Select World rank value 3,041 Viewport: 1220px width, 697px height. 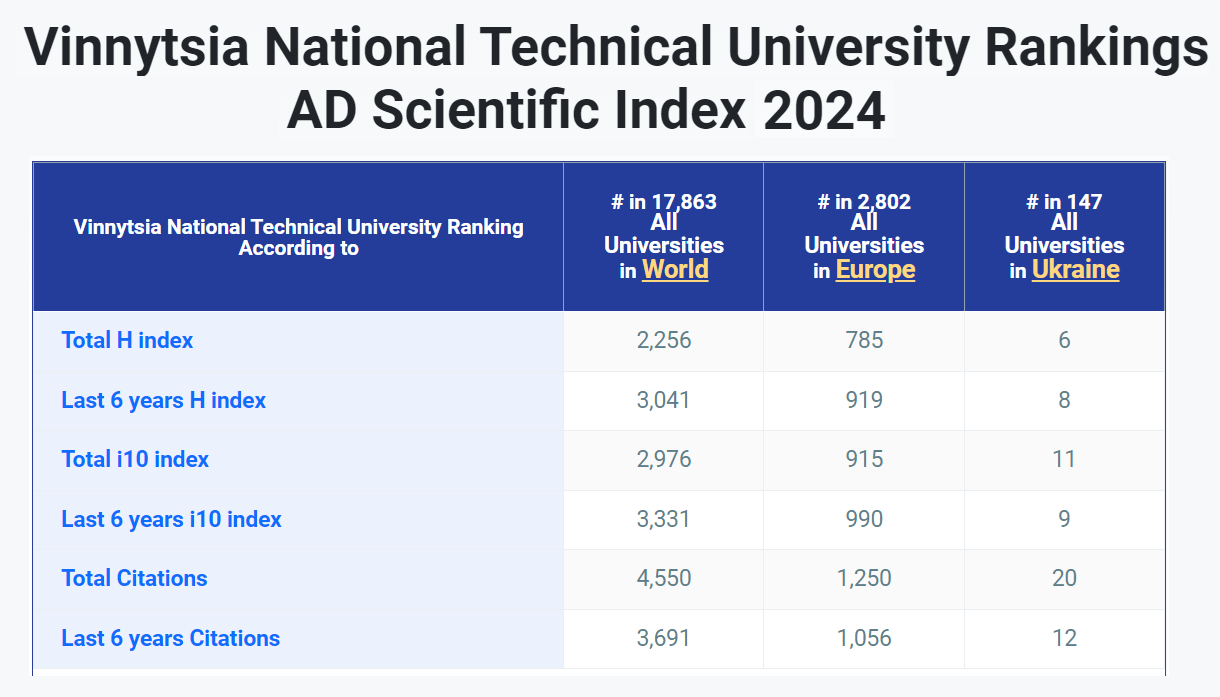coord(664,400)
